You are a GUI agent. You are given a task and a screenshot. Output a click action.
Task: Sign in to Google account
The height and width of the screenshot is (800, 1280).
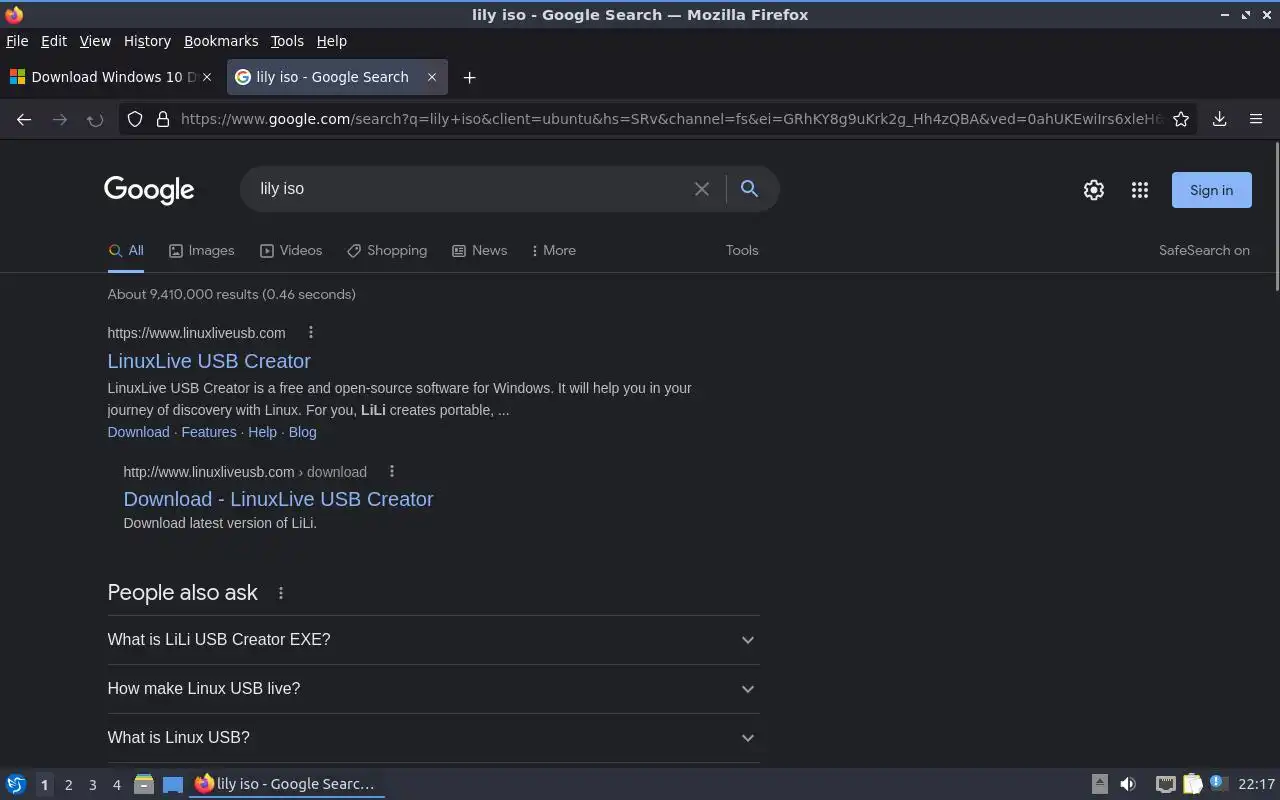point(1211,190)
